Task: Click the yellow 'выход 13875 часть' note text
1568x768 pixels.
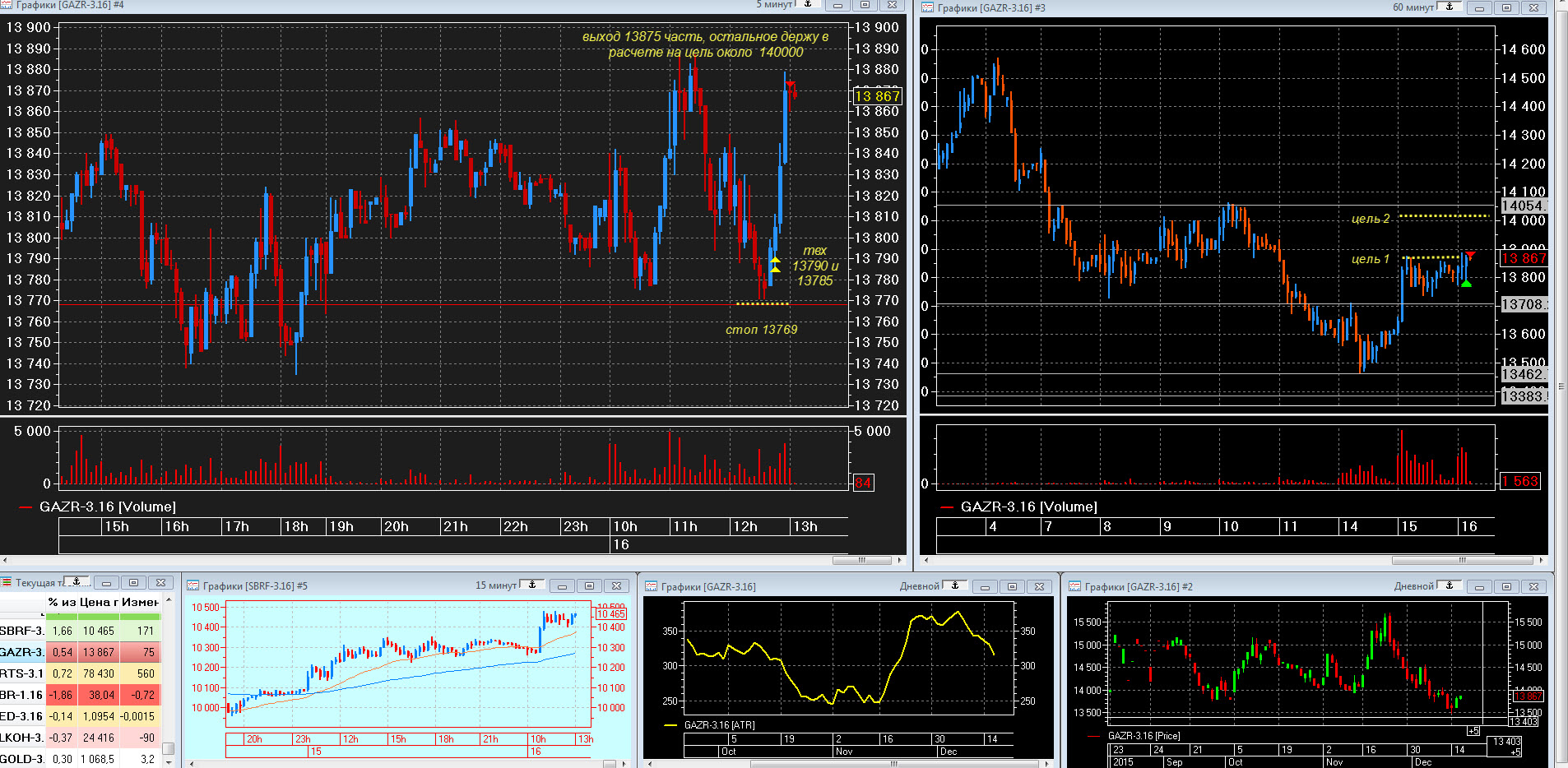Action: coord(705,44)
